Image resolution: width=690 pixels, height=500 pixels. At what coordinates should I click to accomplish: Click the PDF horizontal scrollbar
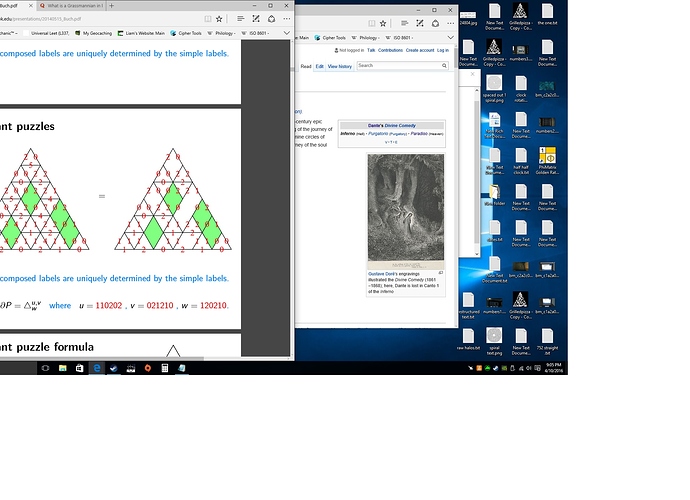101,358
